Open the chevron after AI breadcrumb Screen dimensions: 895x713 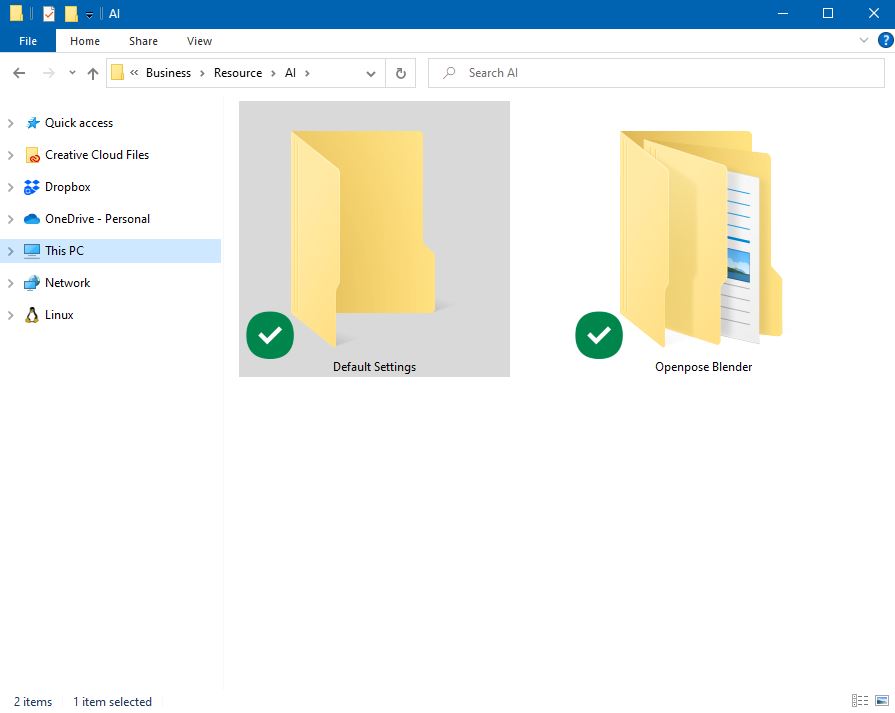(307, 73)
